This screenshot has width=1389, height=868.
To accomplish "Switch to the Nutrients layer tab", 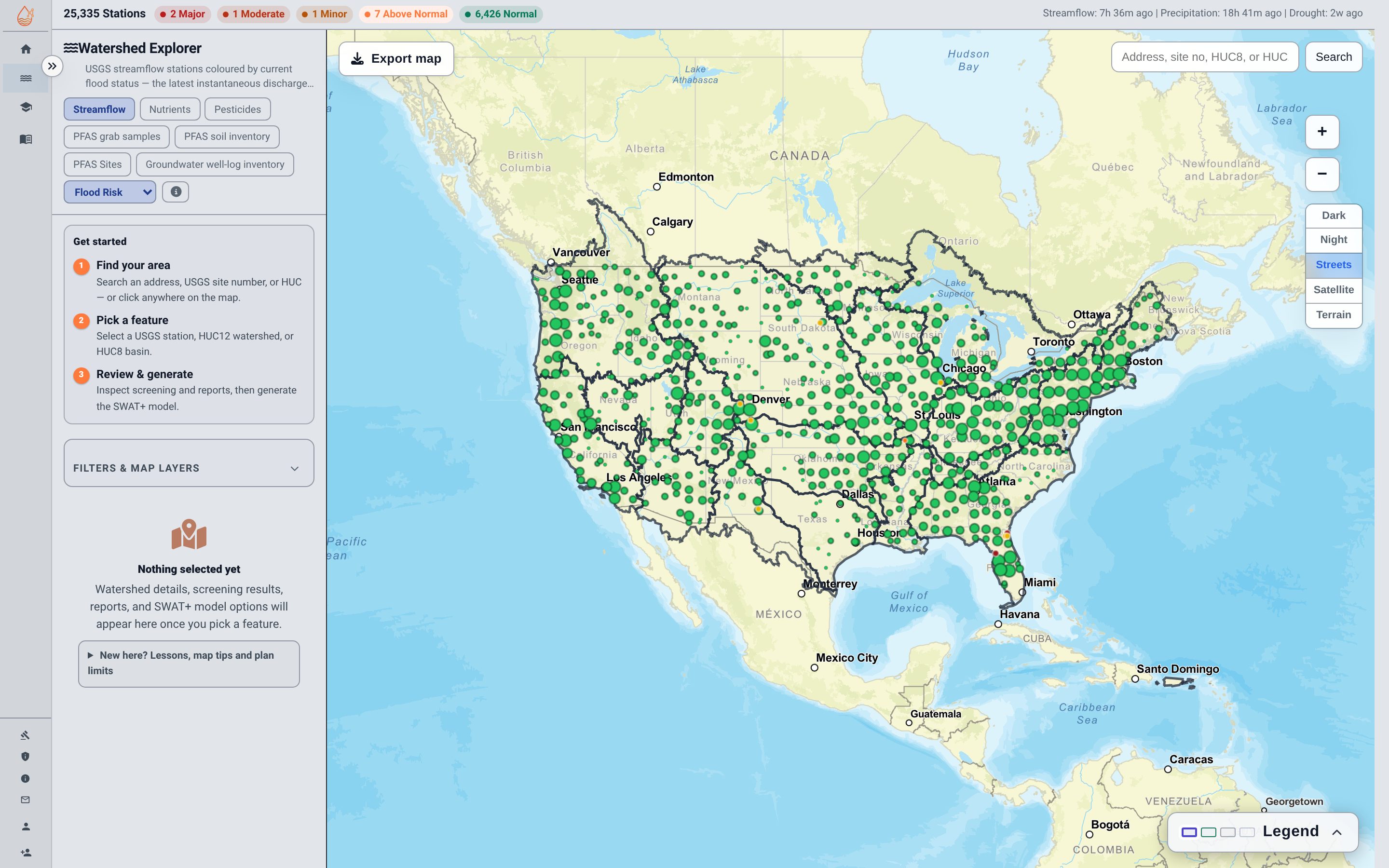I will 170,109.
